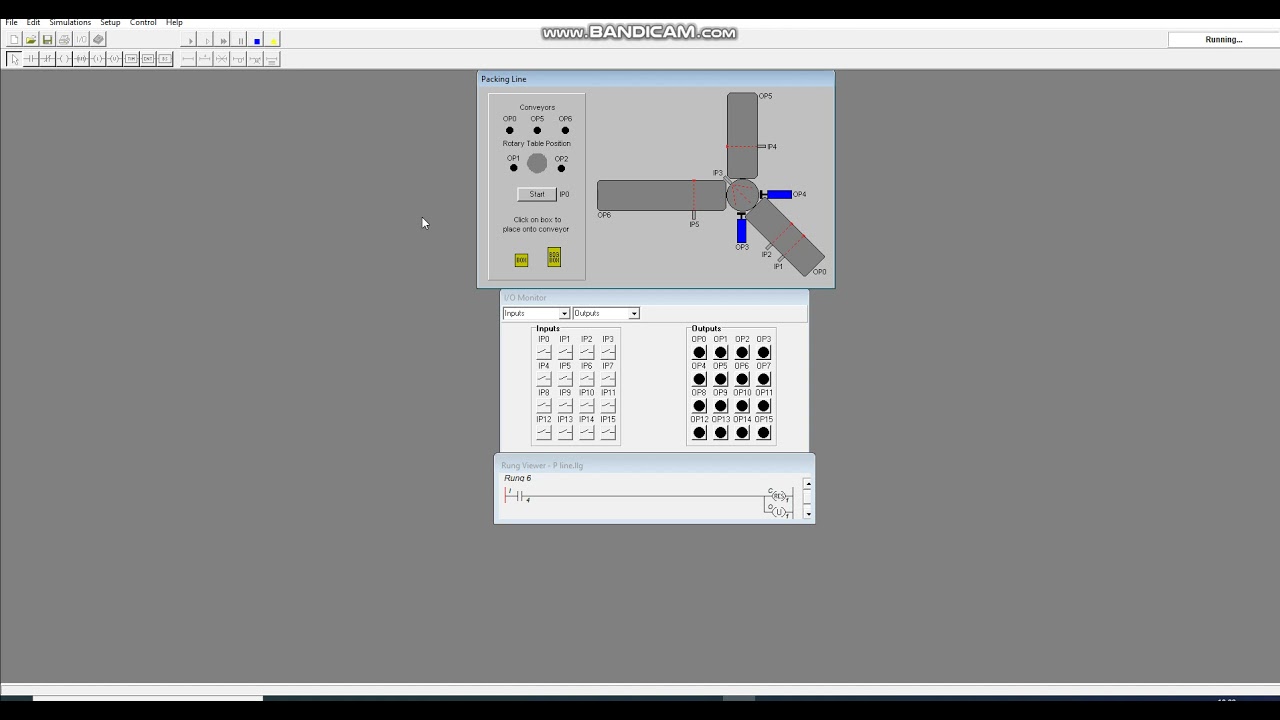Click output indicator OP12 in I/O Monitor
This screenshot has width=1280, height=720.
coord(699,433)
